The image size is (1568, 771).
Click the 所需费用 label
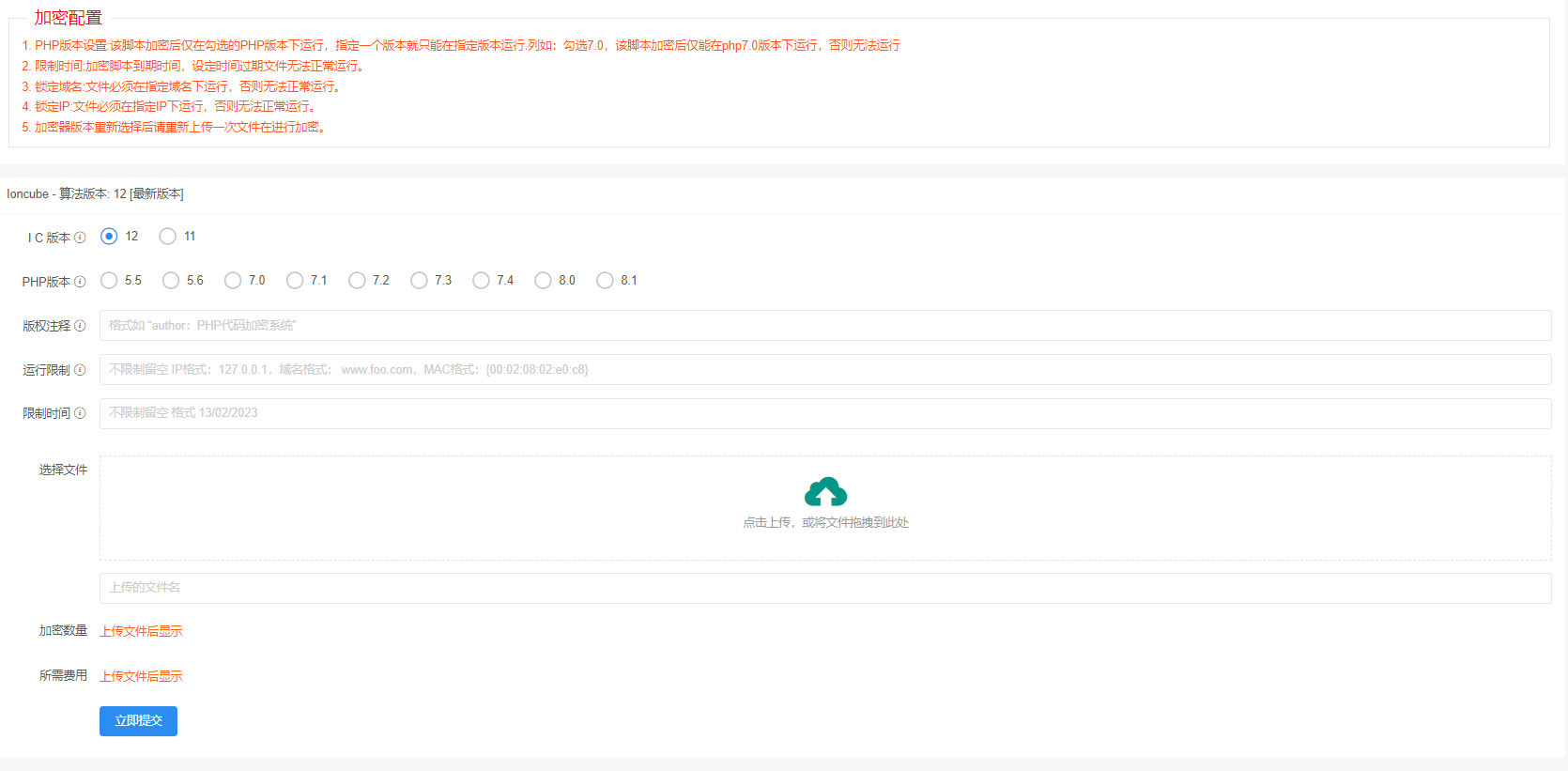[63, 676]
